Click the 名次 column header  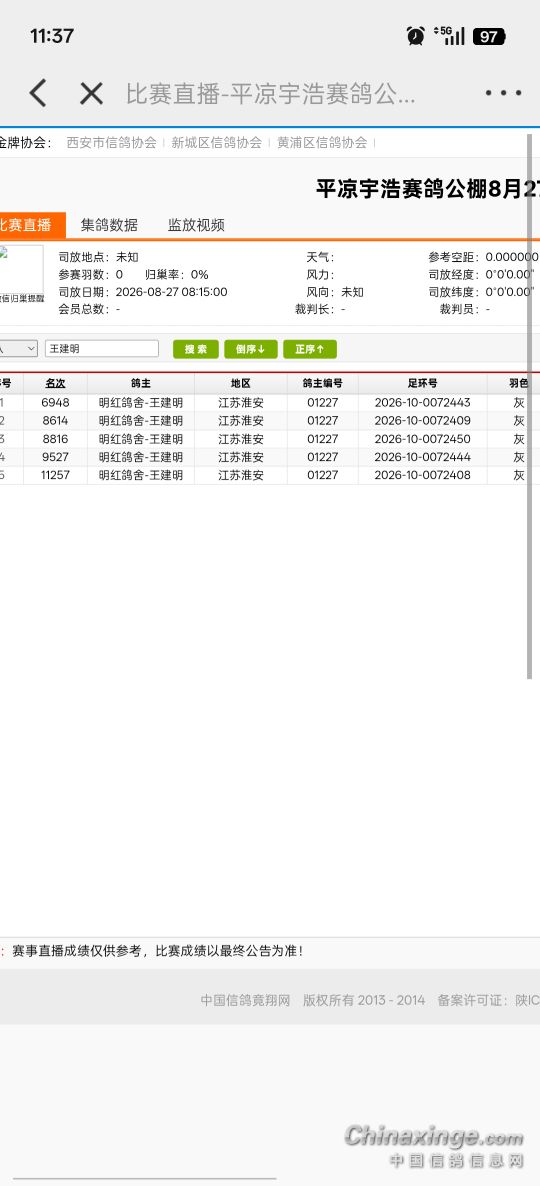(x=55, y=383)
